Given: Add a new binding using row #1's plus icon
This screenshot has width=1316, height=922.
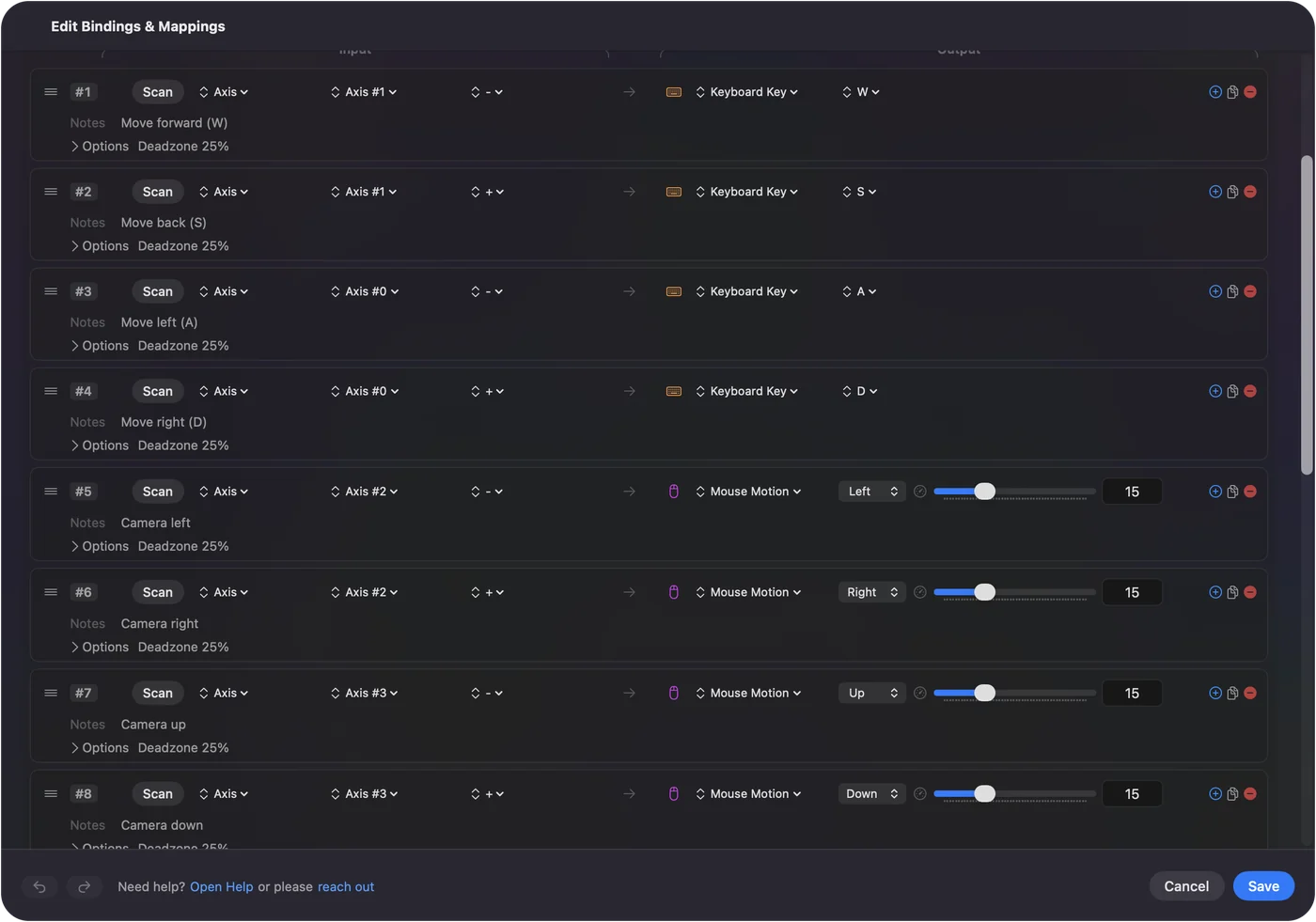Looking at the screenshot, I should tap(1215, 92).
